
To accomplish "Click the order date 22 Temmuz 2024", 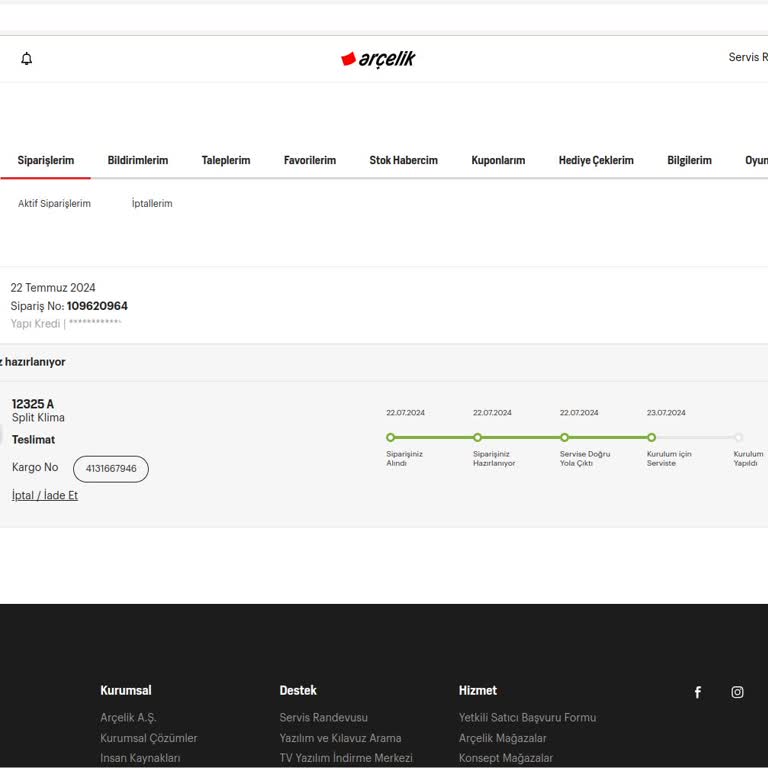I will (53, 288).
